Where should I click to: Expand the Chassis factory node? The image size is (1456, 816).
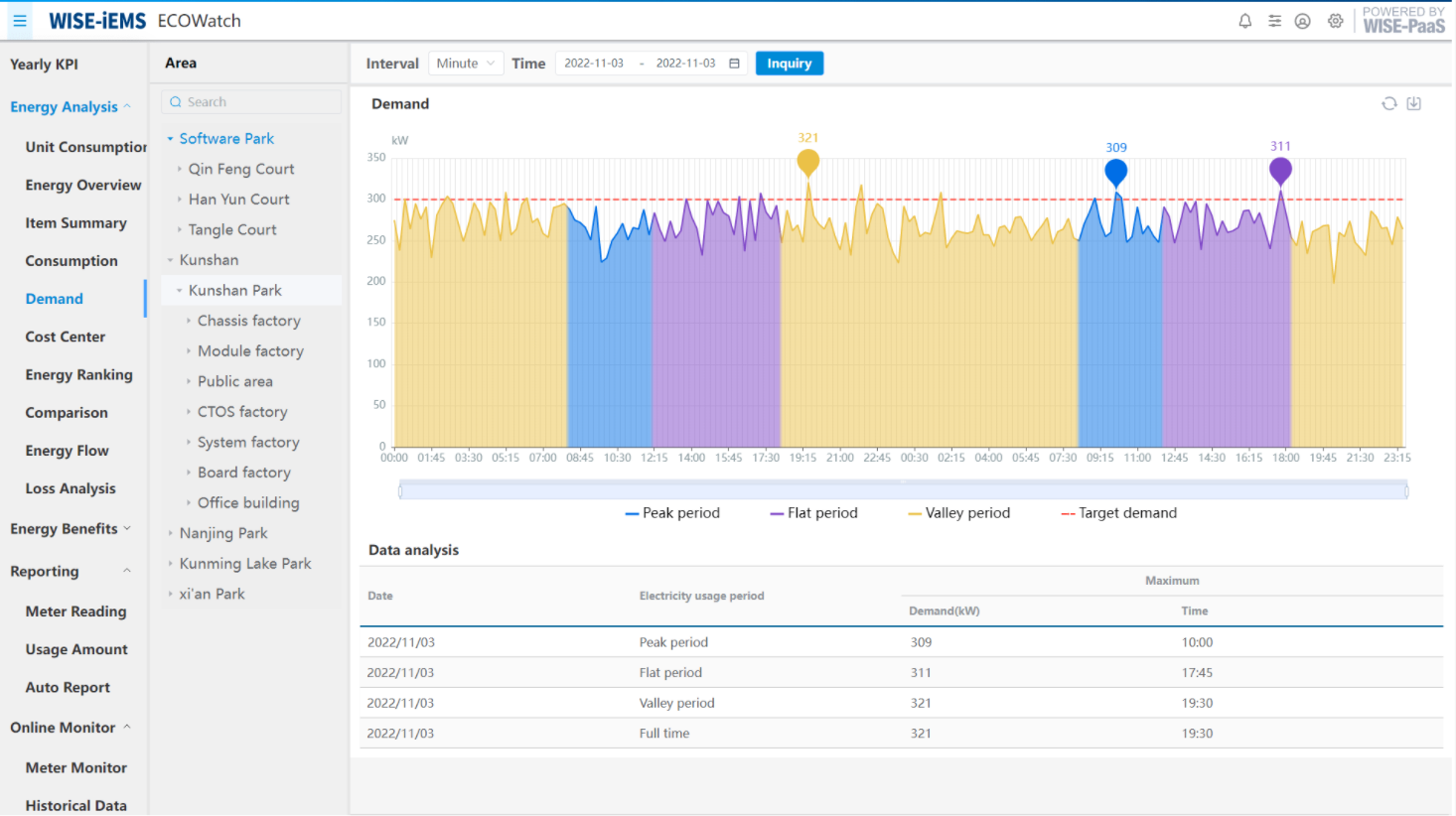tap(191, 320)
